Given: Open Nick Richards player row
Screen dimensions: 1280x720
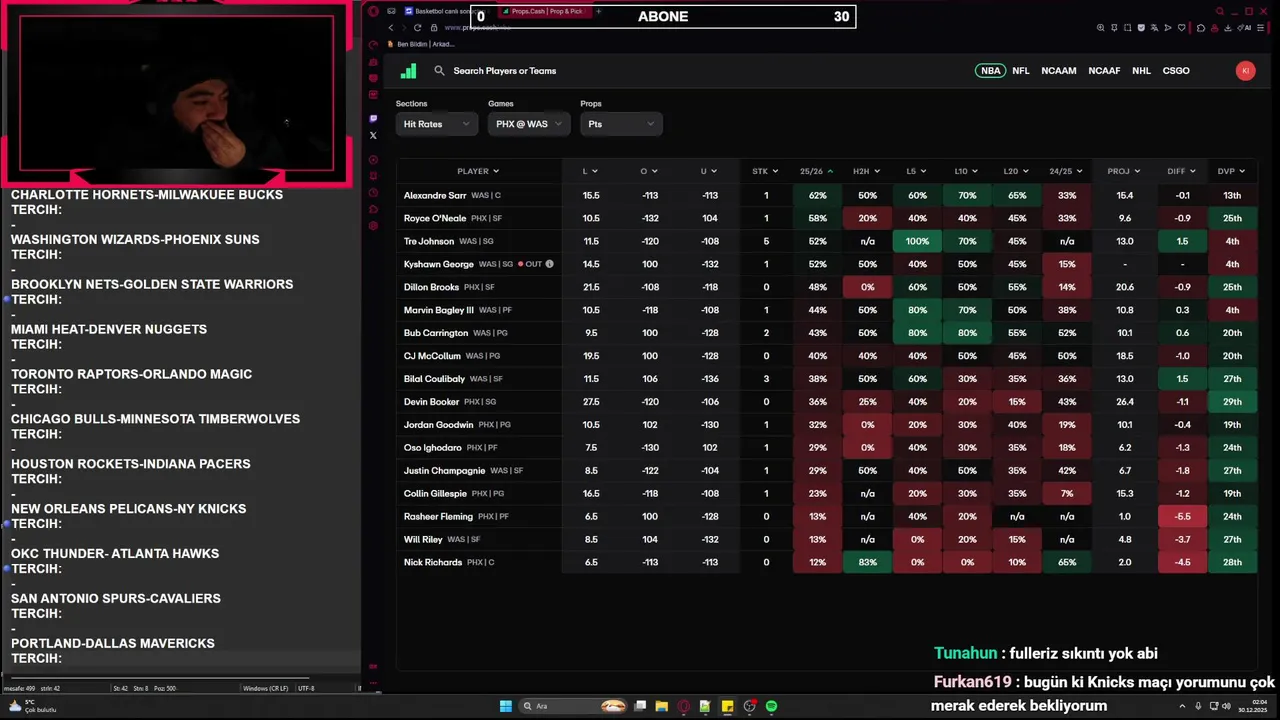Looking at the screenshot, I should (827, 562).
